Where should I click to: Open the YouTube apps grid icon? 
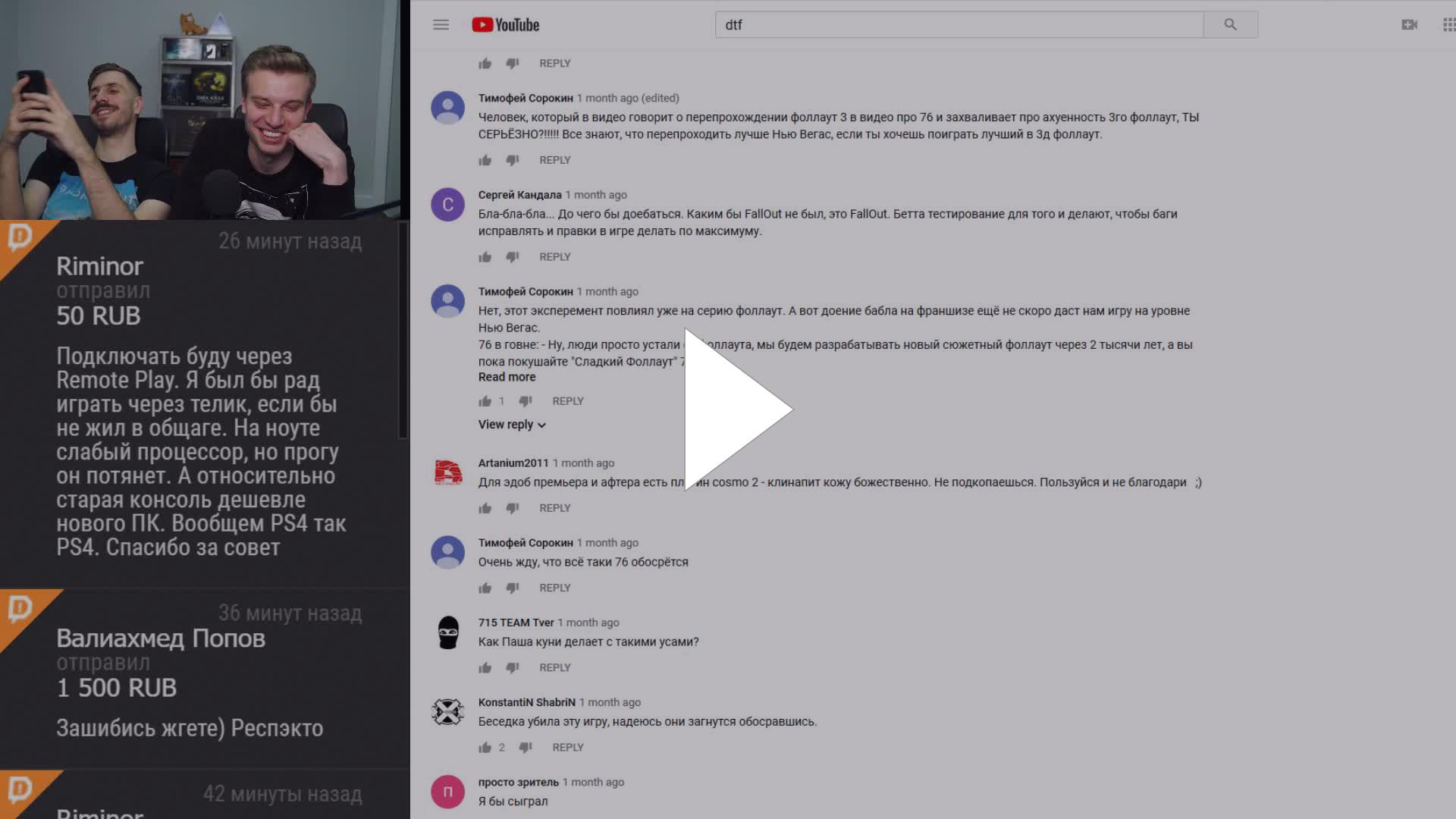pyautogui.click(x=1448, y=25)
